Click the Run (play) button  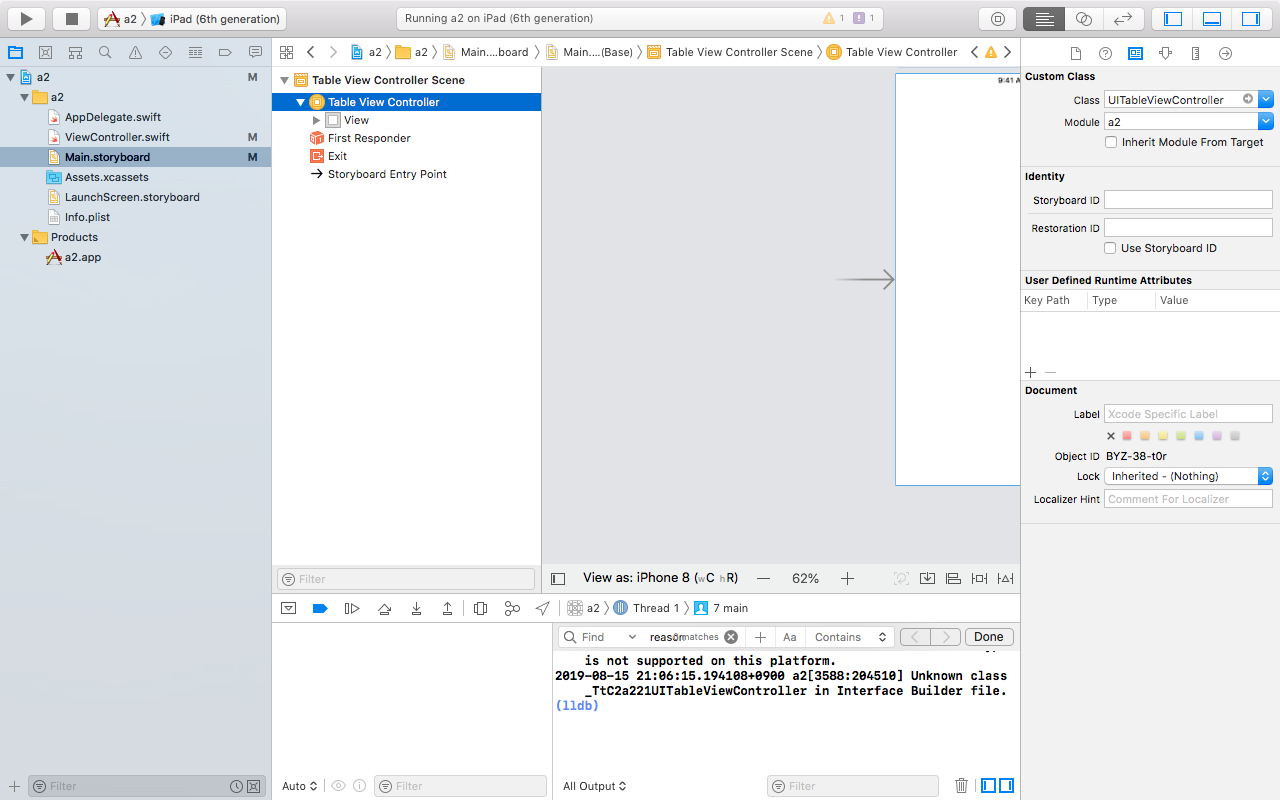coord(27,18)
